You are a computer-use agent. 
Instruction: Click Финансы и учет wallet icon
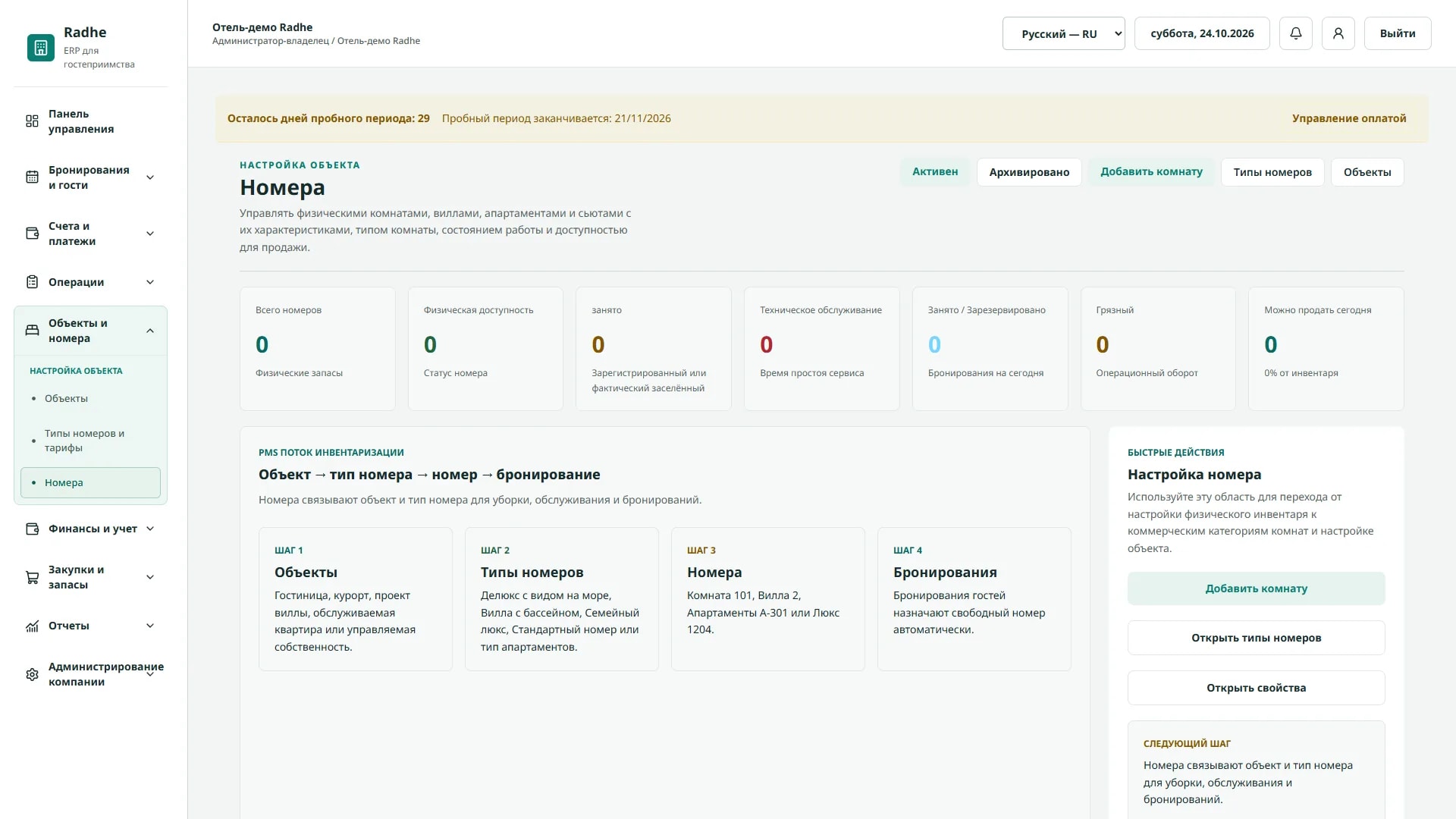click(x=32, y=529)
